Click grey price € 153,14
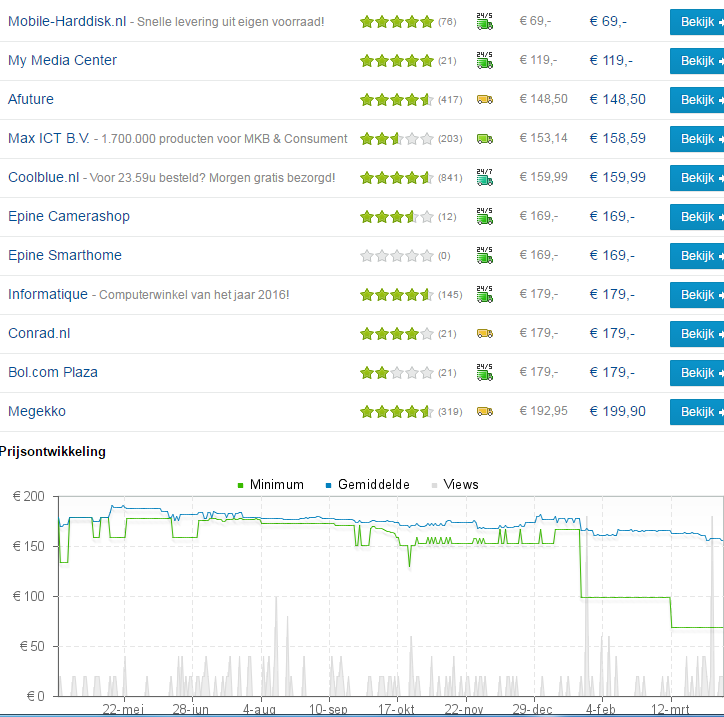Image resolution: width=724 pixels, height=717 pixels. pos(543,138)
